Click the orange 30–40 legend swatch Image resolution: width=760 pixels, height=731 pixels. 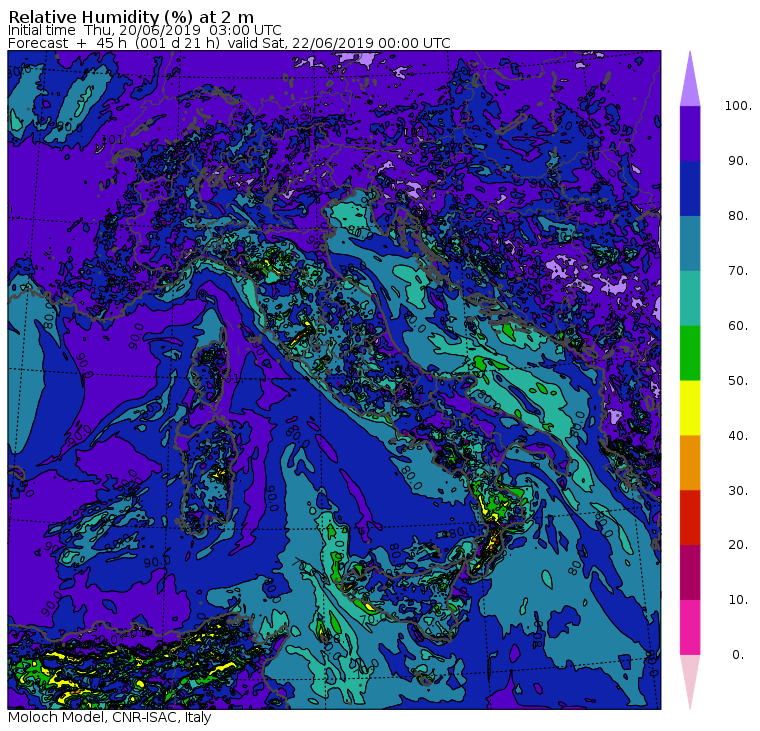point(690,463)
